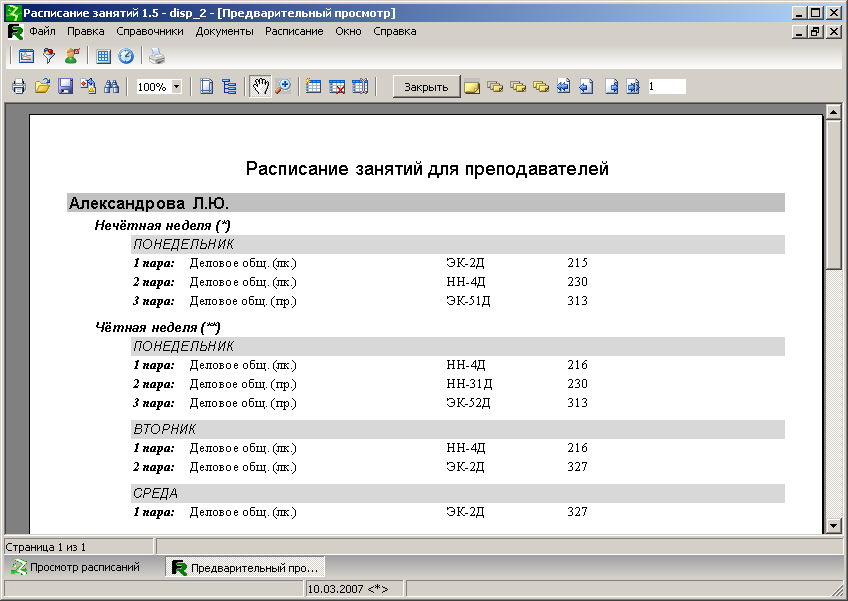This screenshot has height=601, width=848.
Task: Click the delete page icon with red X
Action: [x=337, y=87]
